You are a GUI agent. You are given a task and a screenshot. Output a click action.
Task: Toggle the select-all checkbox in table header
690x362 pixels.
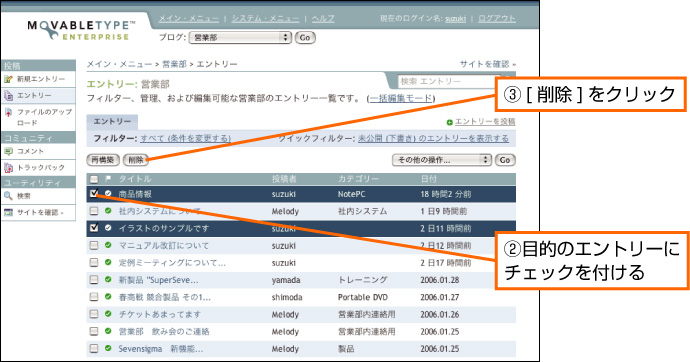[x=94, y=179]
